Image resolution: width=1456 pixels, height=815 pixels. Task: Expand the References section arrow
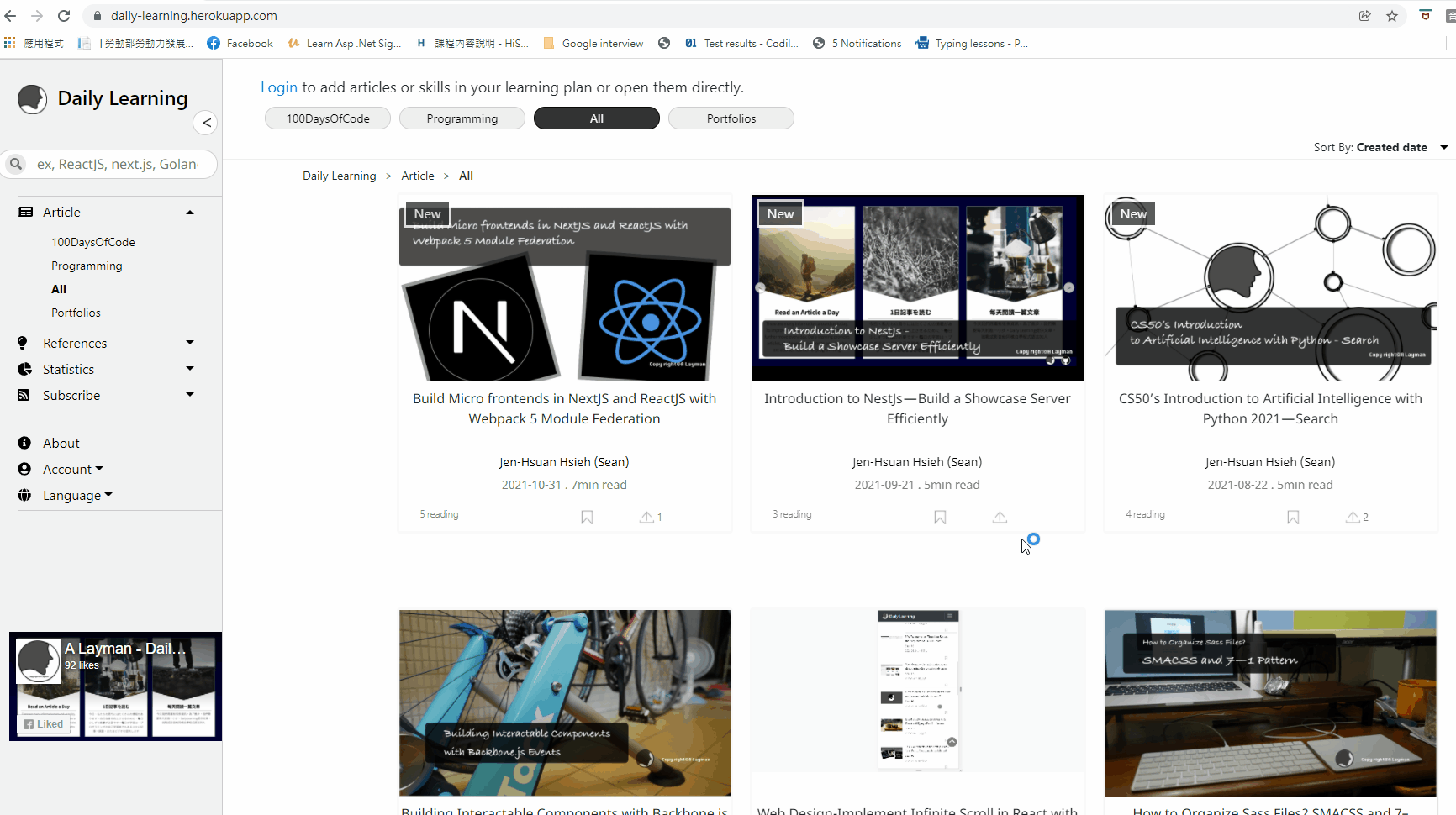tap(190, 343)
